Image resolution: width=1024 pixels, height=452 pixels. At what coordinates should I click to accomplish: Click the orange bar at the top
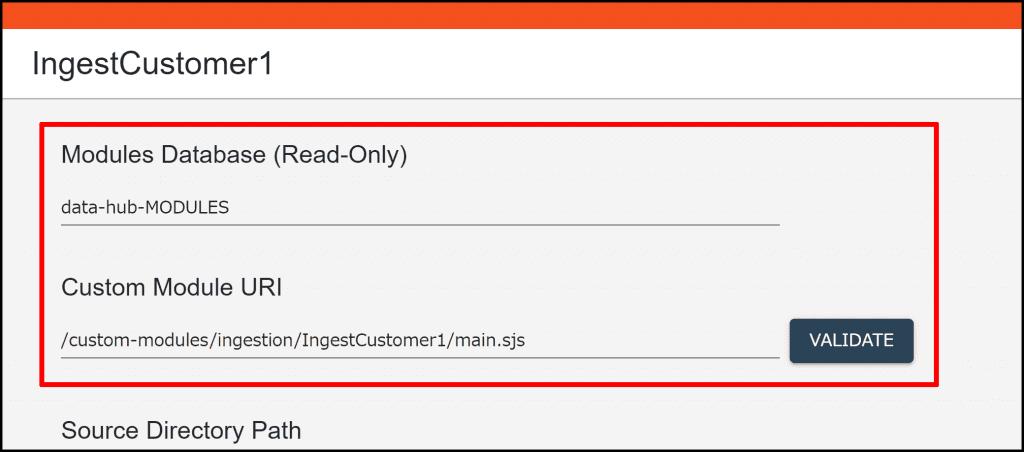pyautogui.click(x=512, y=14)
